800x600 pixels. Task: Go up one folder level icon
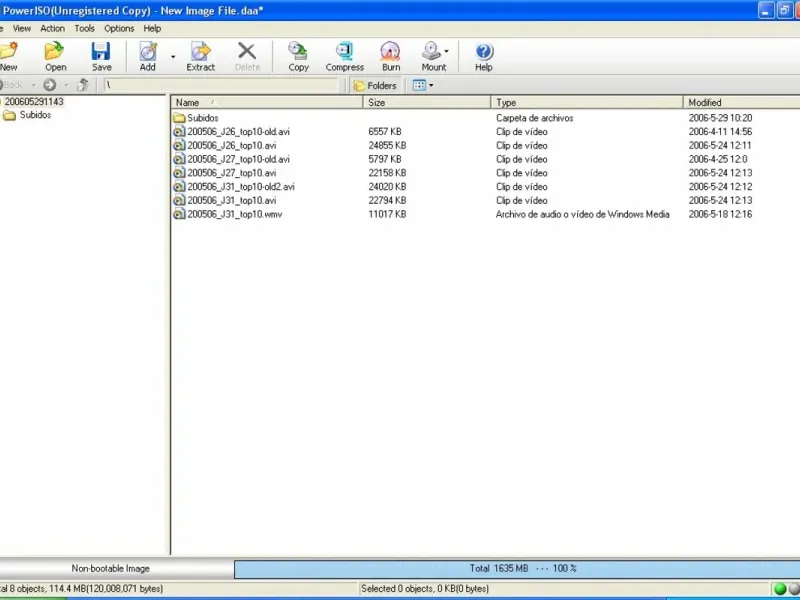[x=83, y=85]
